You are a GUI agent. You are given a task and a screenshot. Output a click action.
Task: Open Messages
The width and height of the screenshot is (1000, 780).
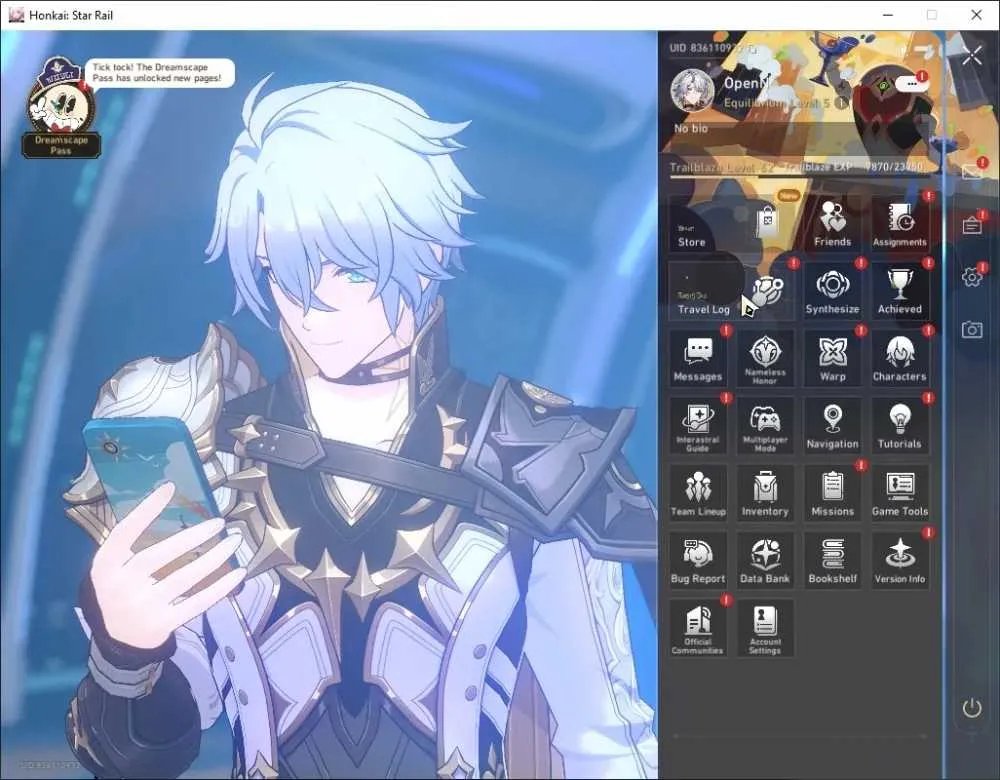tap(698, 358)
